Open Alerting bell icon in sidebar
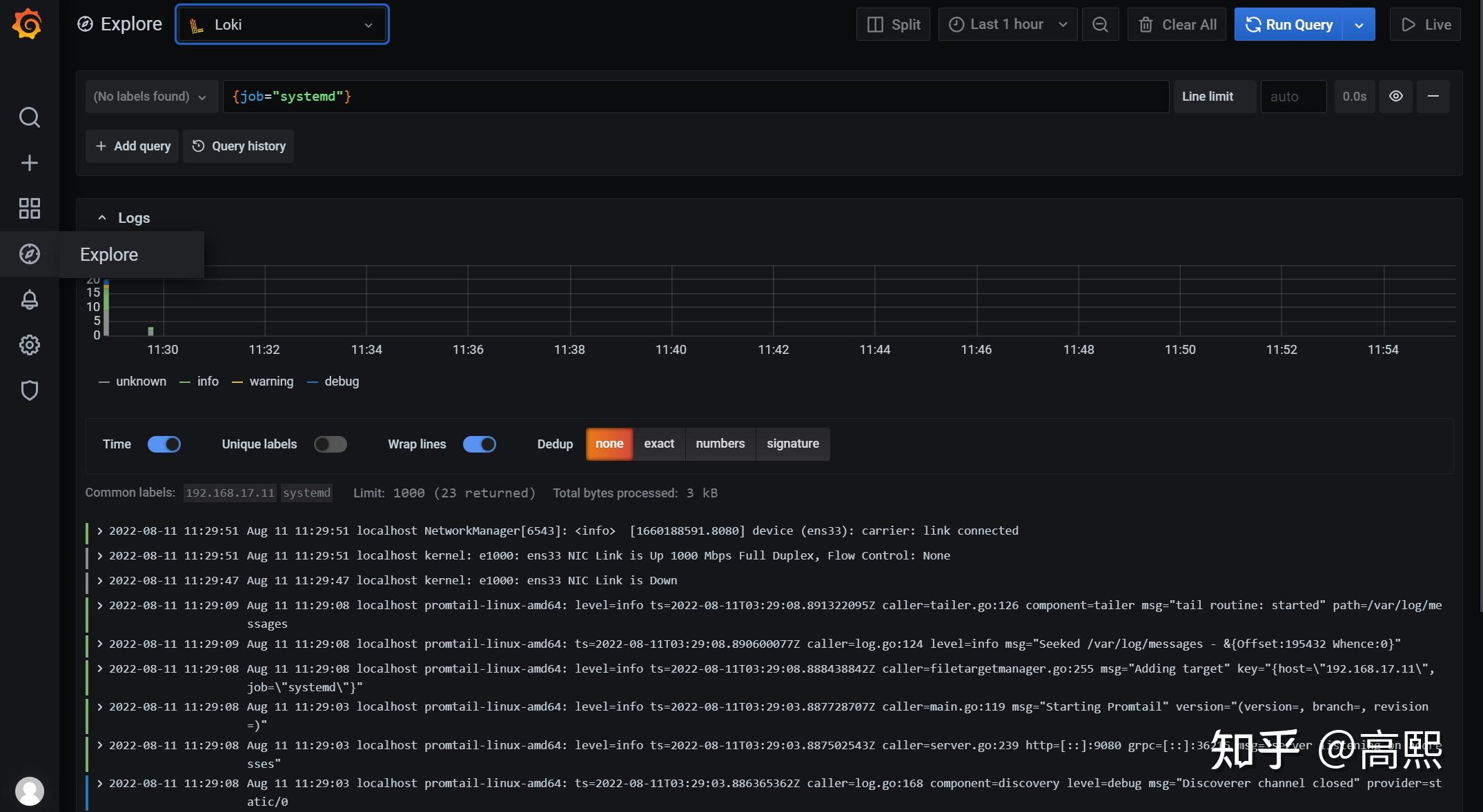Screen dimensions: 1483x812 (29, 299)
